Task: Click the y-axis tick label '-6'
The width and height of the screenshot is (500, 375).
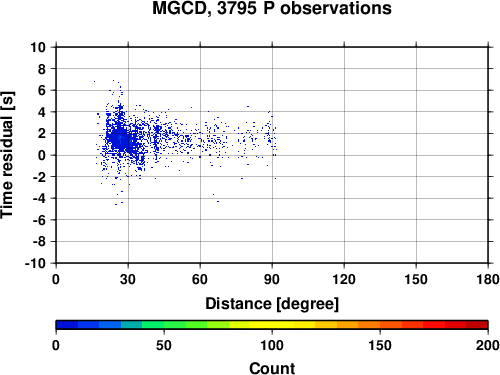Action: point(39,220)
